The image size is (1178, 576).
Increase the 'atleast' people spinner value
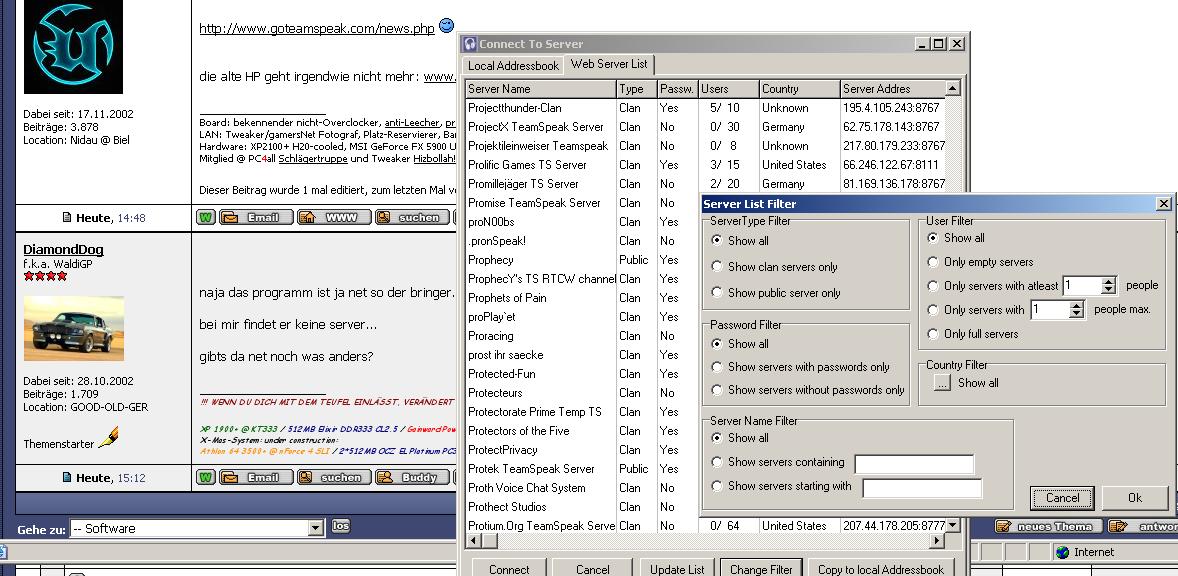(1108, 281)
